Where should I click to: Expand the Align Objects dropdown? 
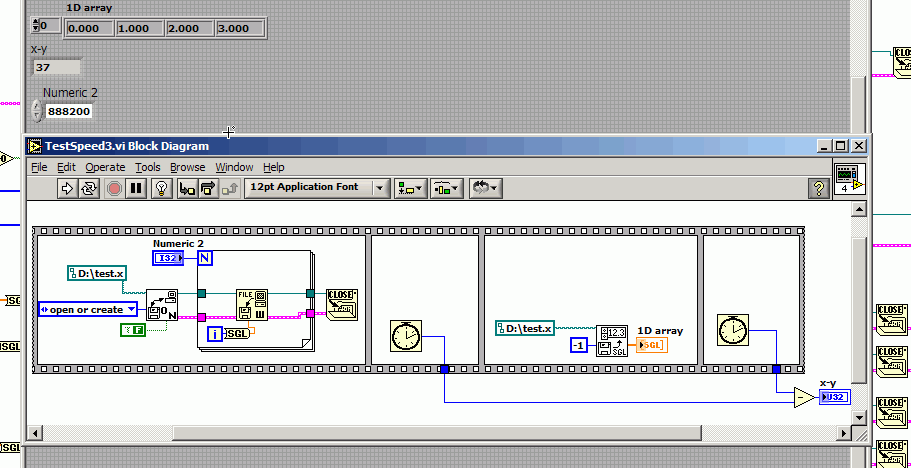click(x=409, y=187)
